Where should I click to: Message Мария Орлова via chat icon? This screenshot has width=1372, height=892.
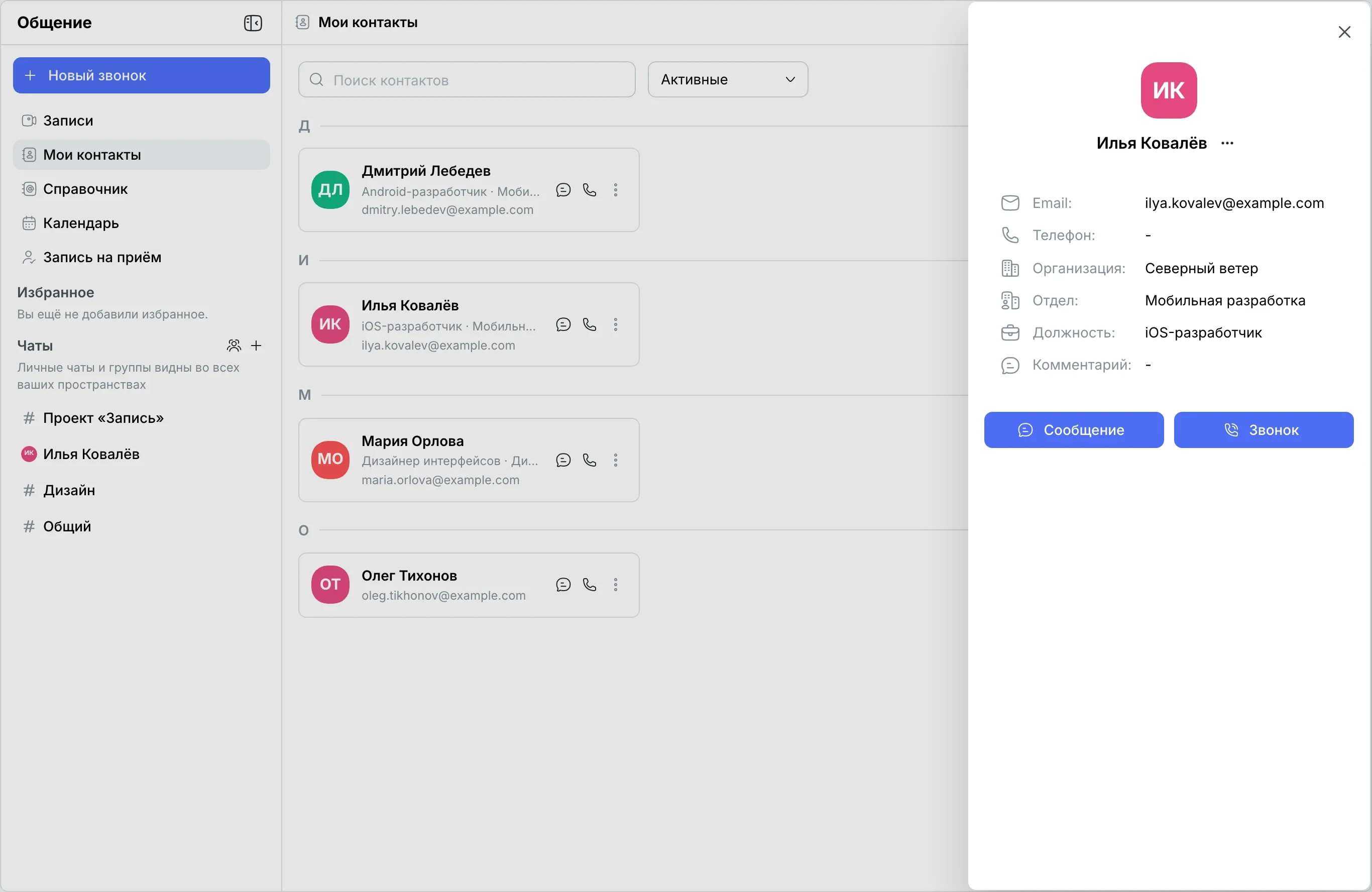[563, 460]
